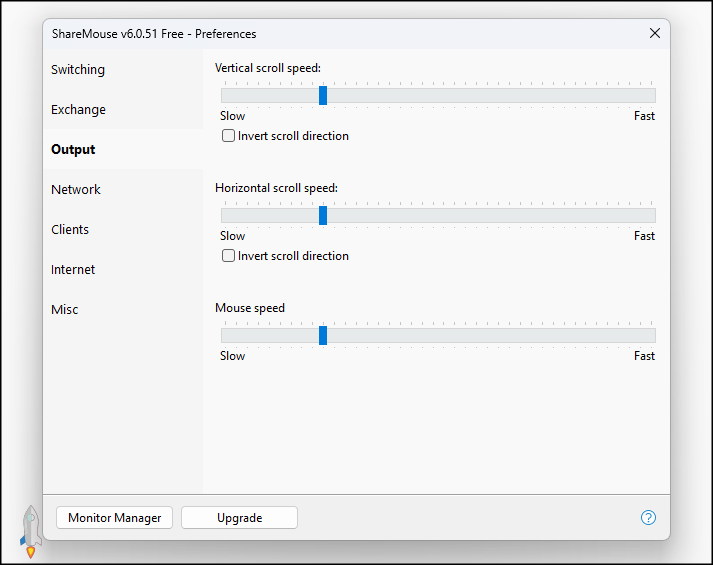The image size is (713, 565).
Task: Open the Internet tab
Action: tap(73, 270)
